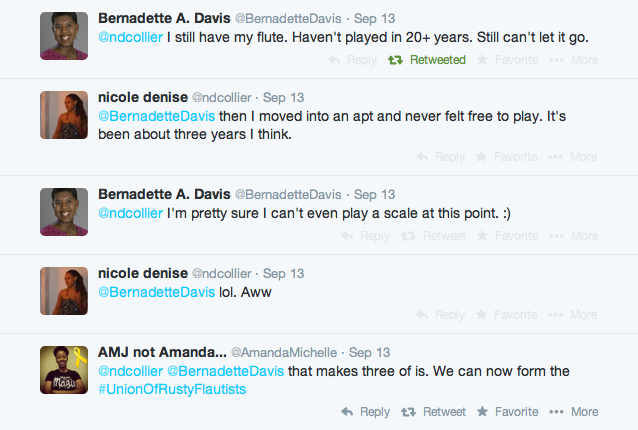Reply to Bernadette's flute tweet
The image size is (638, 430).
pyautogui.click(x=354, y=60)
